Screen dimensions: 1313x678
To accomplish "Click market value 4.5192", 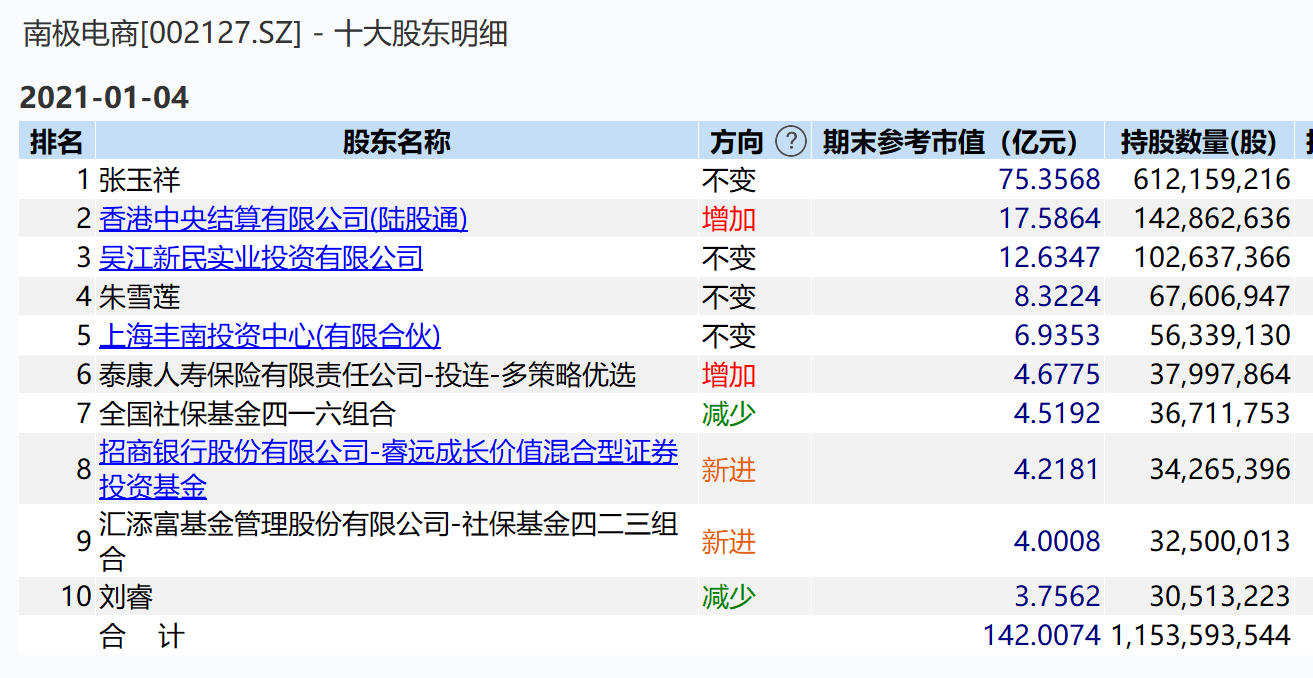I will [1057, 414].
